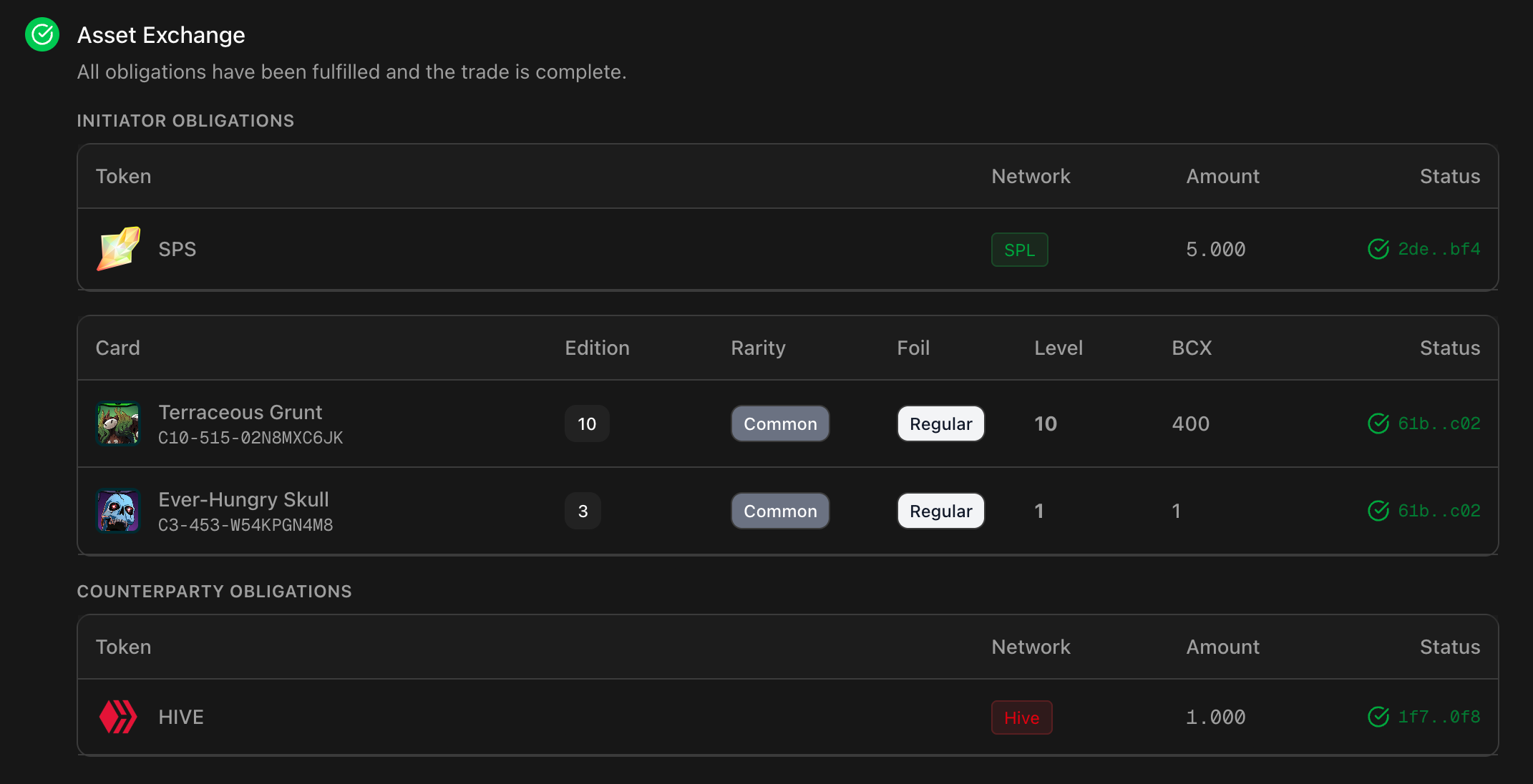Click Regular foil badge for Ever-Hungry Skull
The image size is (1533, 784).
click(x=940, y=511)
